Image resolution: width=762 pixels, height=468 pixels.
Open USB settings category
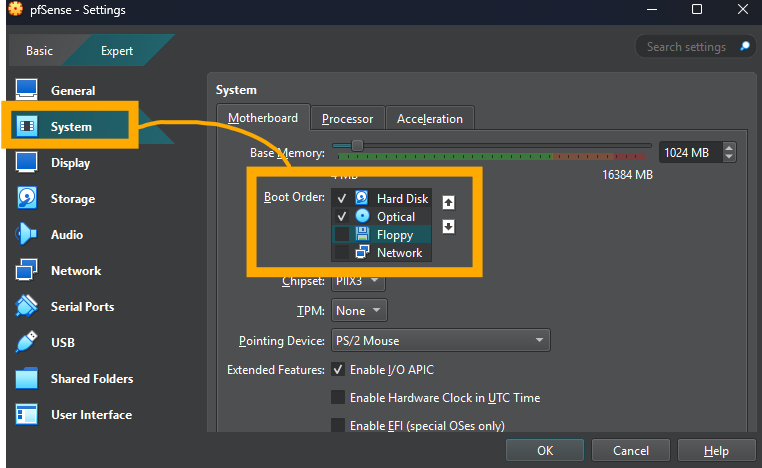(63, 342)
